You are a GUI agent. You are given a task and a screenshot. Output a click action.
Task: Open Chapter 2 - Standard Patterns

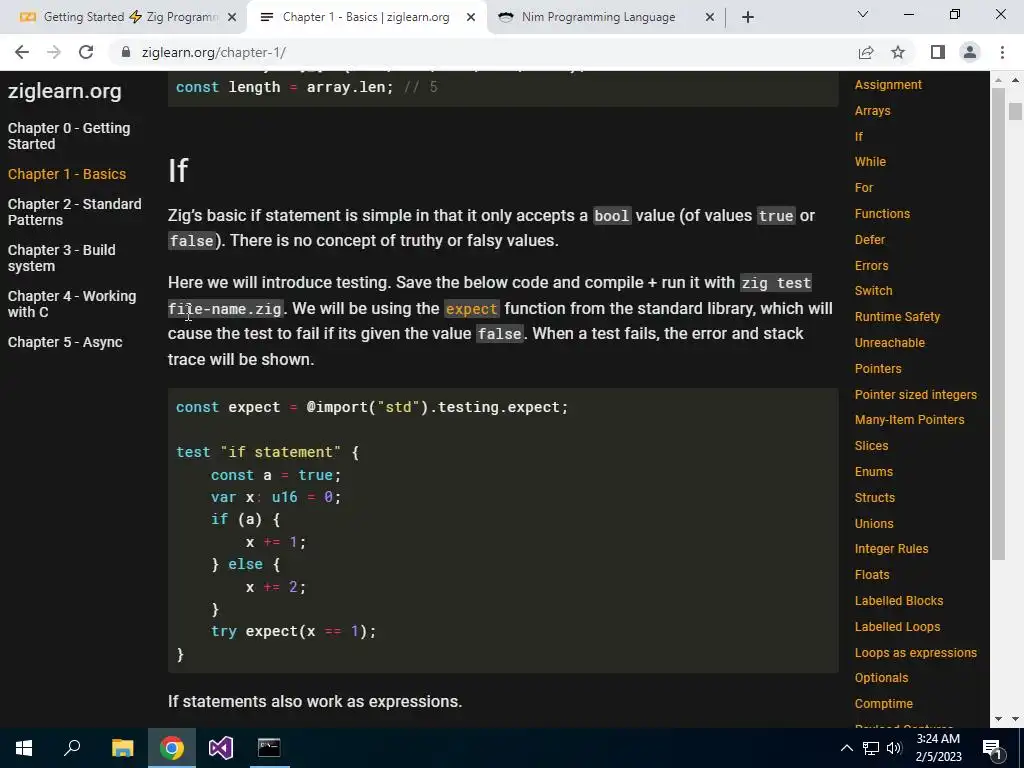74,212
